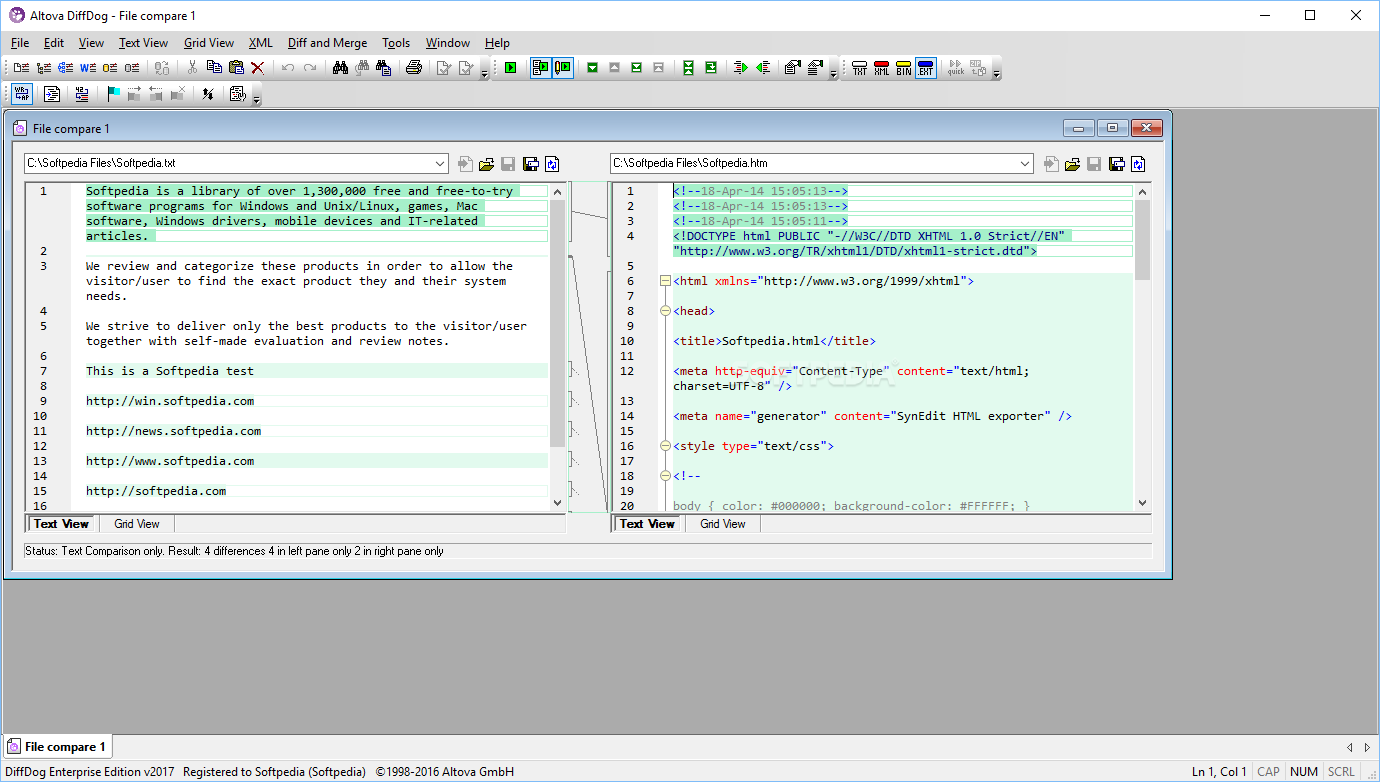Open comparison mode toolbar overflow arrow
The height and width of the screenshot is (782, 1380).
(x=996, y=72)
